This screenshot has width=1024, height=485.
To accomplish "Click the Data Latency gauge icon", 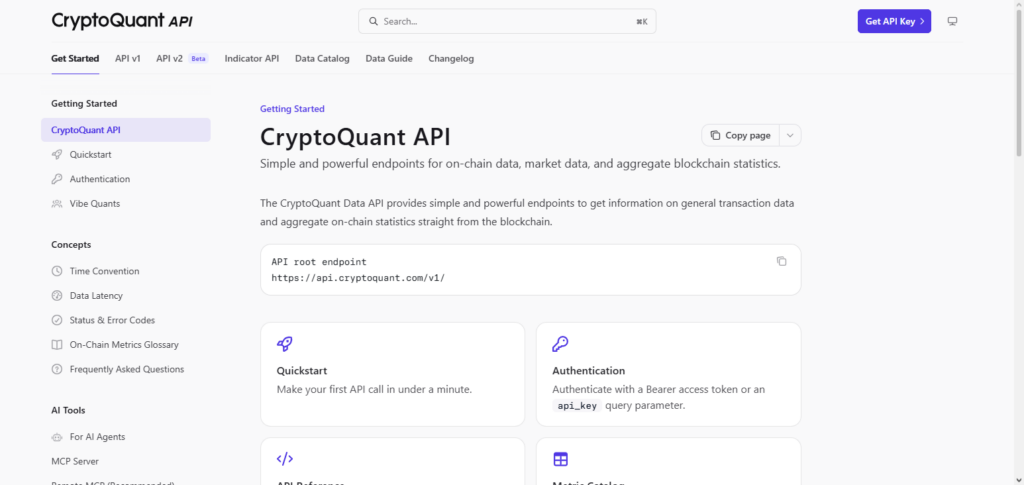I will 57,296.
